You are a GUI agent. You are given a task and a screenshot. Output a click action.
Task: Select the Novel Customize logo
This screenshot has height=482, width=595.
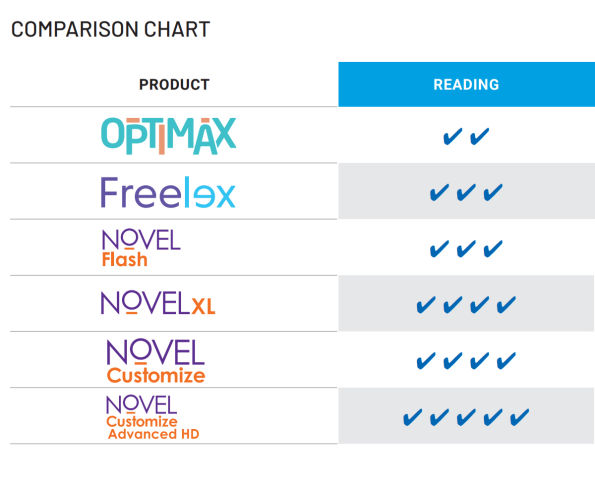[x=156, y=361]
